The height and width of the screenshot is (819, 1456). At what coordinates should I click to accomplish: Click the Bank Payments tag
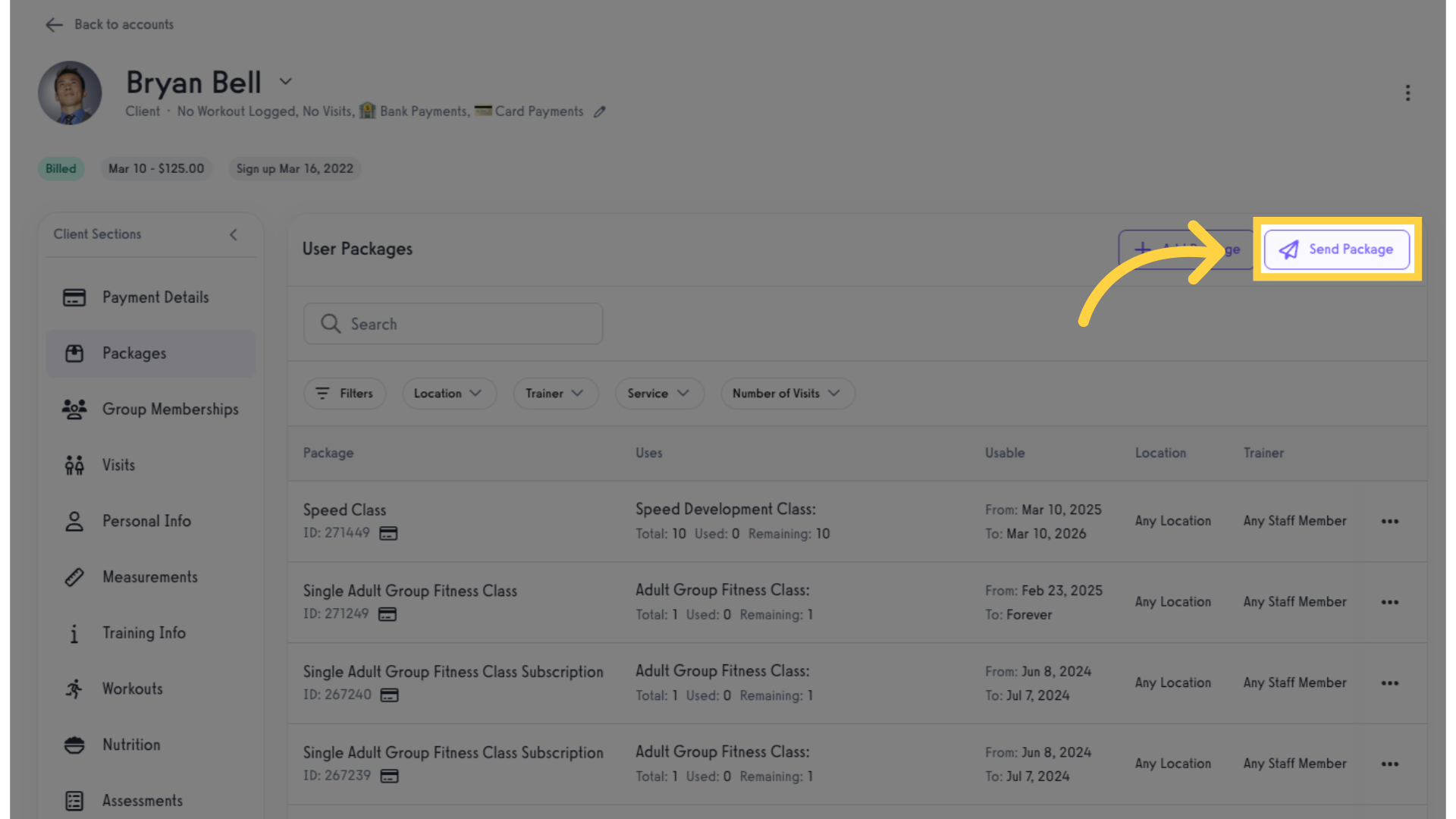pyautogui.click(x=414, y=111)
